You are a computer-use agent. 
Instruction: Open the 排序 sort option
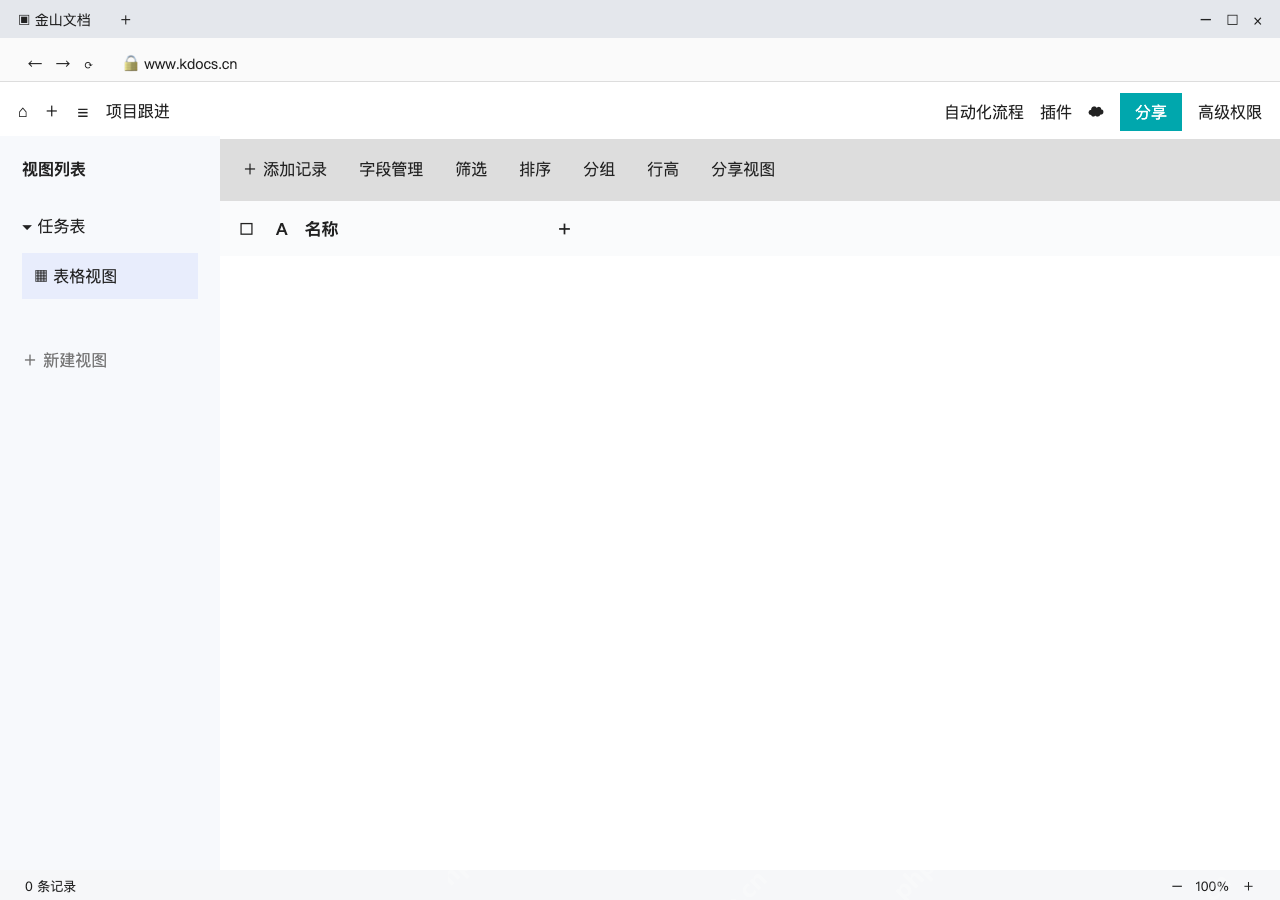[535, 170]
